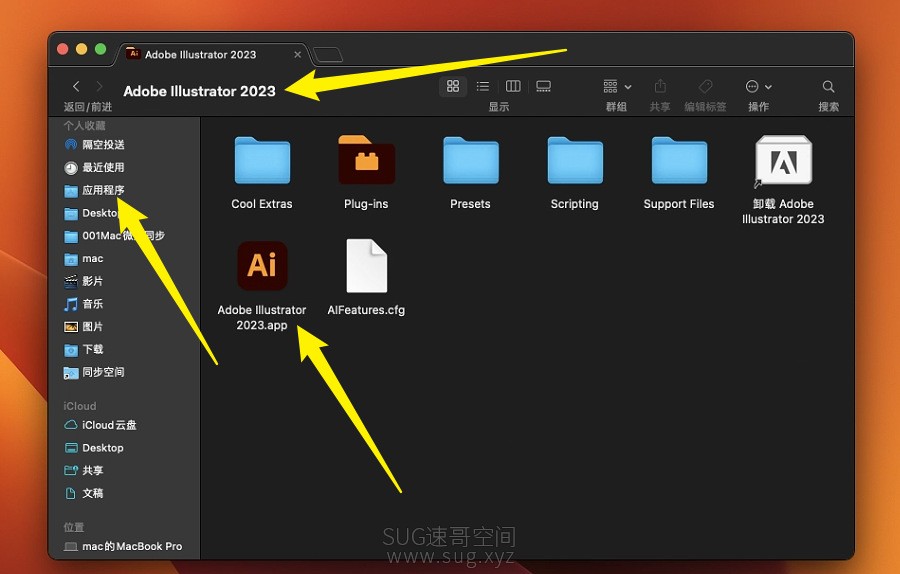Switch to list view
This screenshot has height=574, width=900.
coord(483,86)
